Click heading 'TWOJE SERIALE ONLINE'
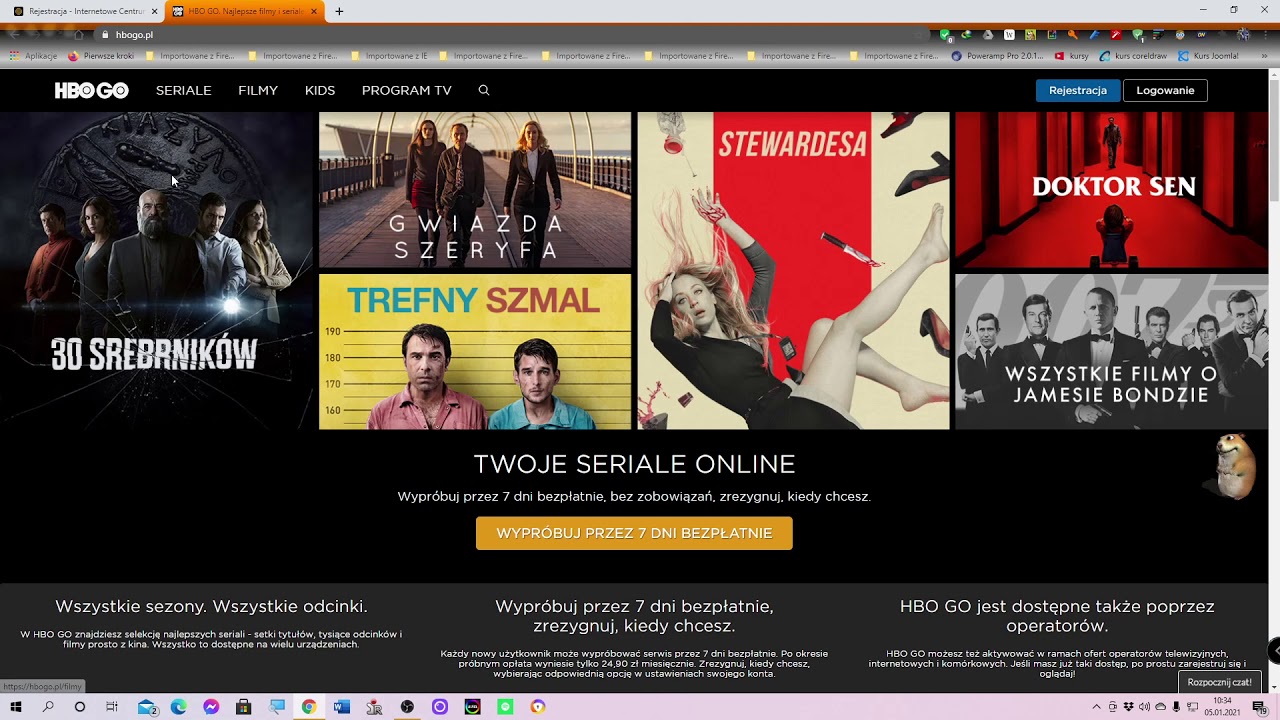This screenshot has height=720, width=1280. coord(634,464)
